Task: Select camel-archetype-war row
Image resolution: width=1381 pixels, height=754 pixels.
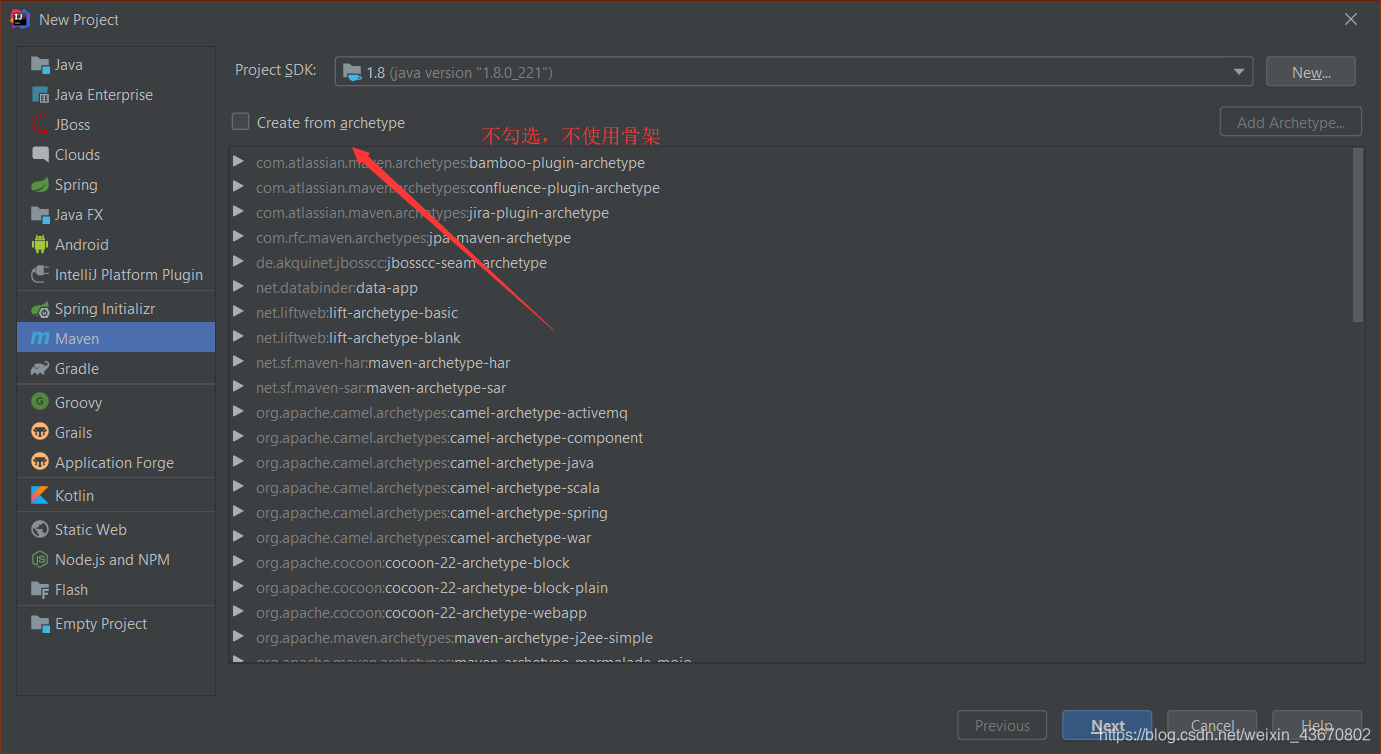Action: click(790, 537)
